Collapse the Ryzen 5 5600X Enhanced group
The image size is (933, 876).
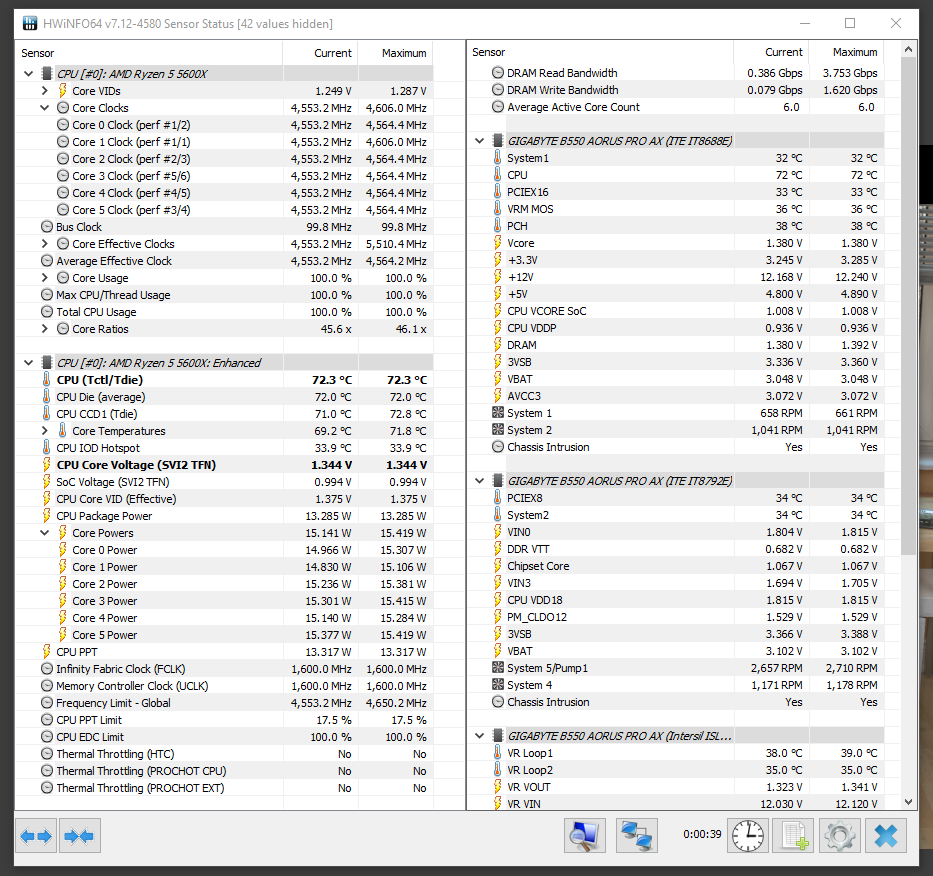pos(29,362)
